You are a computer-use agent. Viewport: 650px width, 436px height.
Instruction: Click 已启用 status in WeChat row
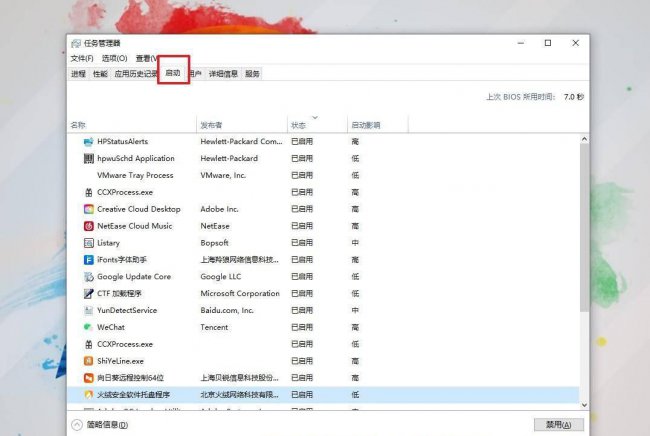click(x=302, y=327)
